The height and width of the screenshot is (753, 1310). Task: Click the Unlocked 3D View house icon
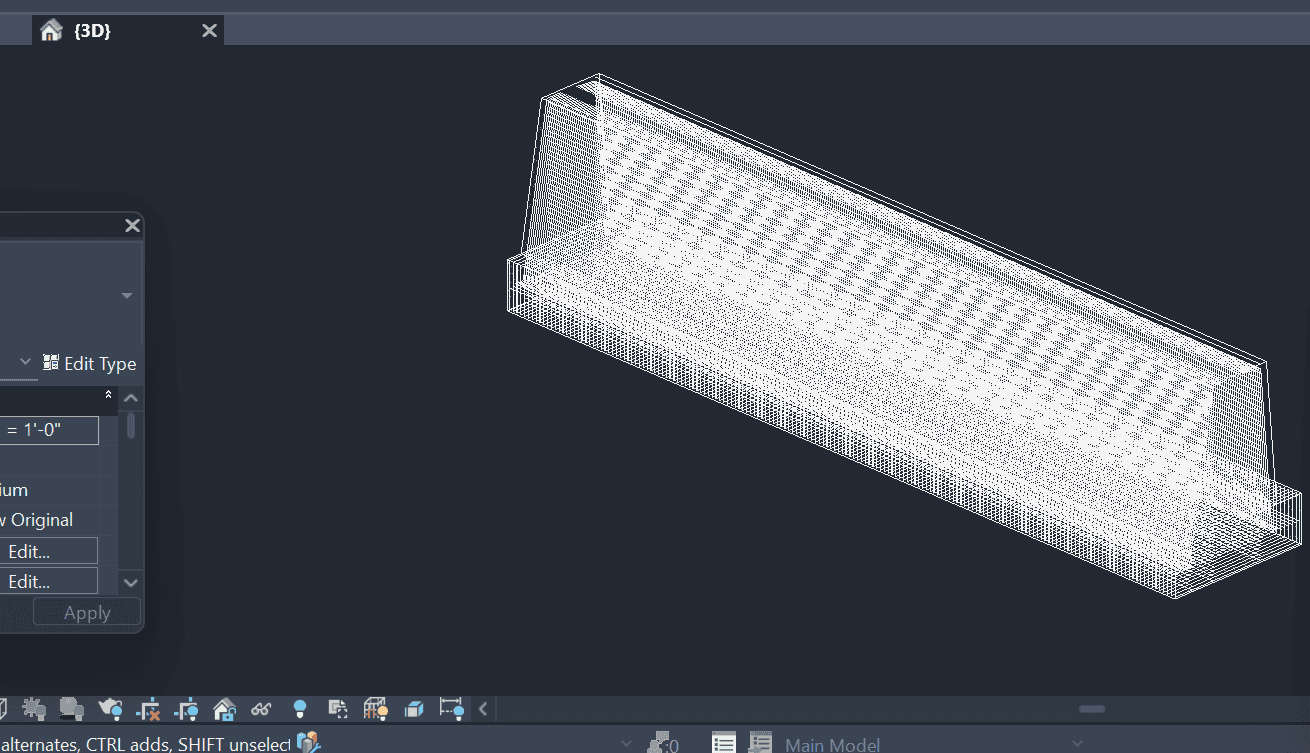tap(224, 709)
